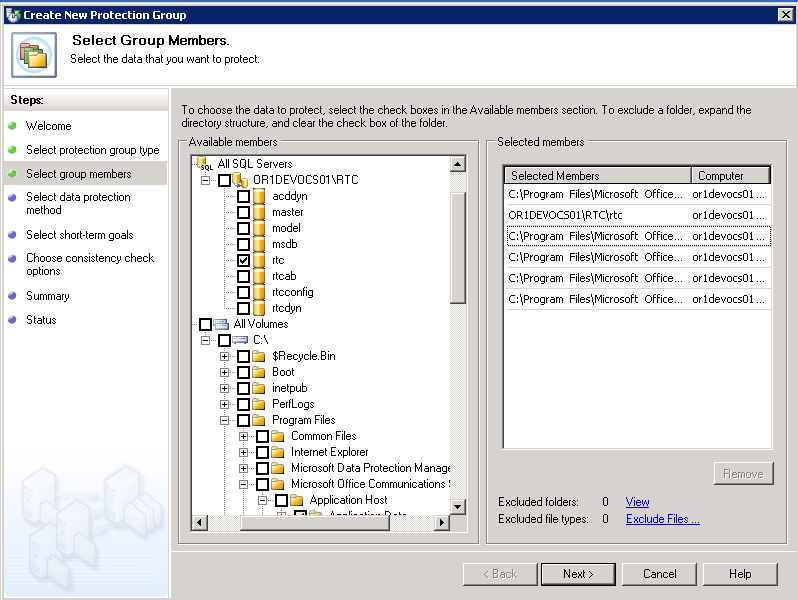Click the All Volumes icon
This screenshot has width=798, height=600.
(x=221, y=324)
